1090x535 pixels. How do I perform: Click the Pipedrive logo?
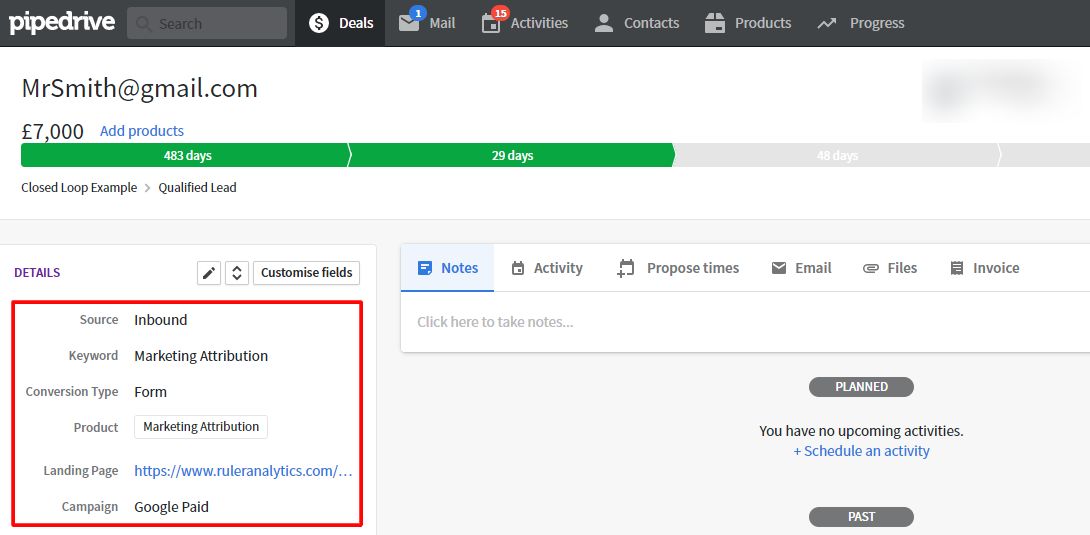point(62,23)
